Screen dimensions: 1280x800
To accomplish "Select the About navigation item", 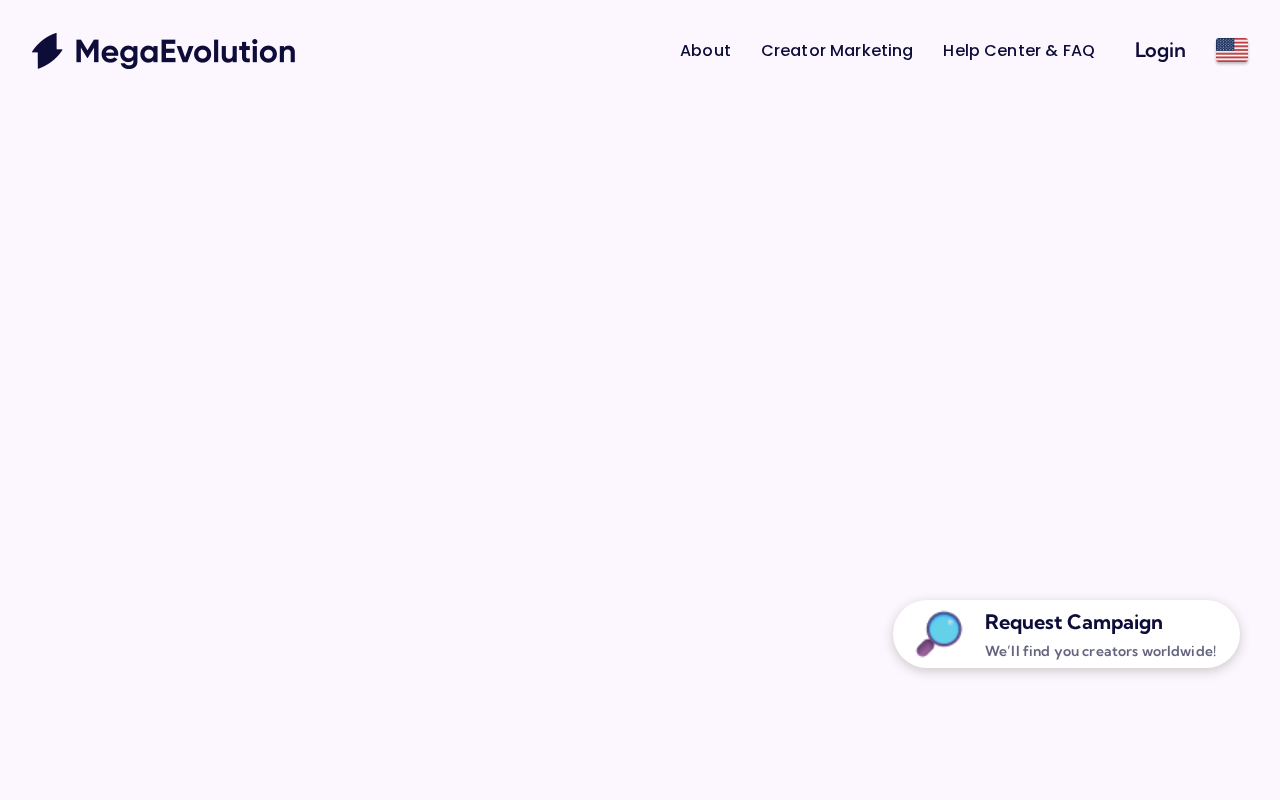I will [x=705, y=50].
